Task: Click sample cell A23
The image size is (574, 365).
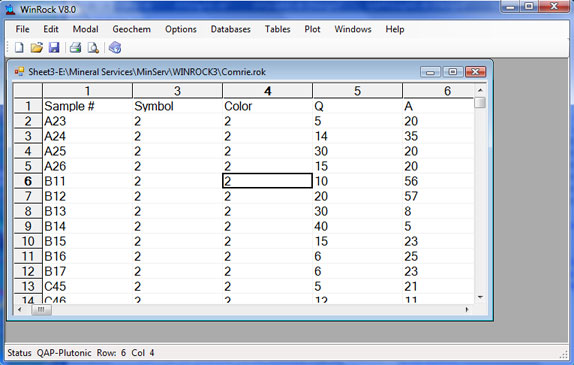Action: click(87, 121)
